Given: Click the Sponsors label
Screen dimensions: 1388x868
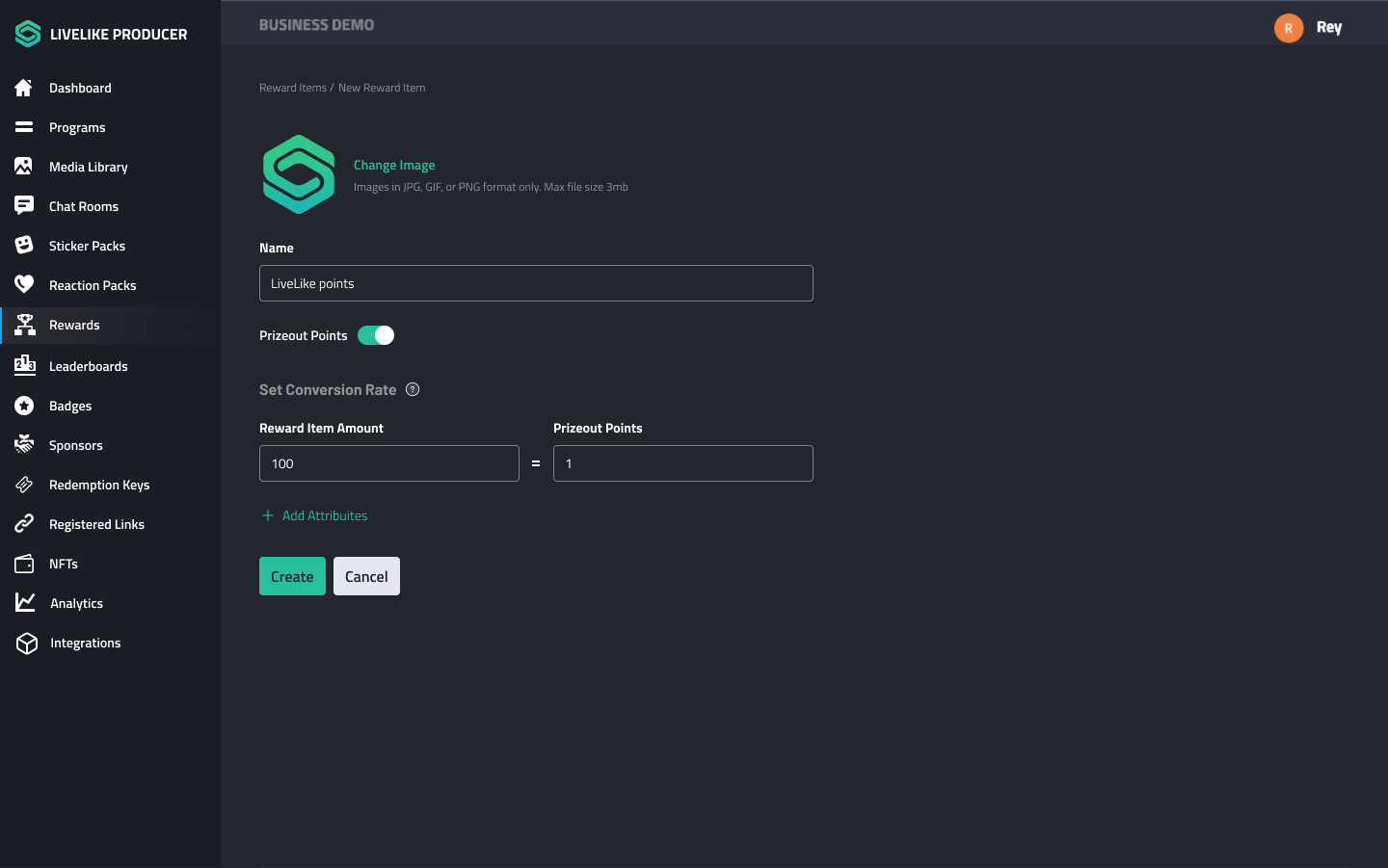Looking at the screenshot, I should pos(76,445).
